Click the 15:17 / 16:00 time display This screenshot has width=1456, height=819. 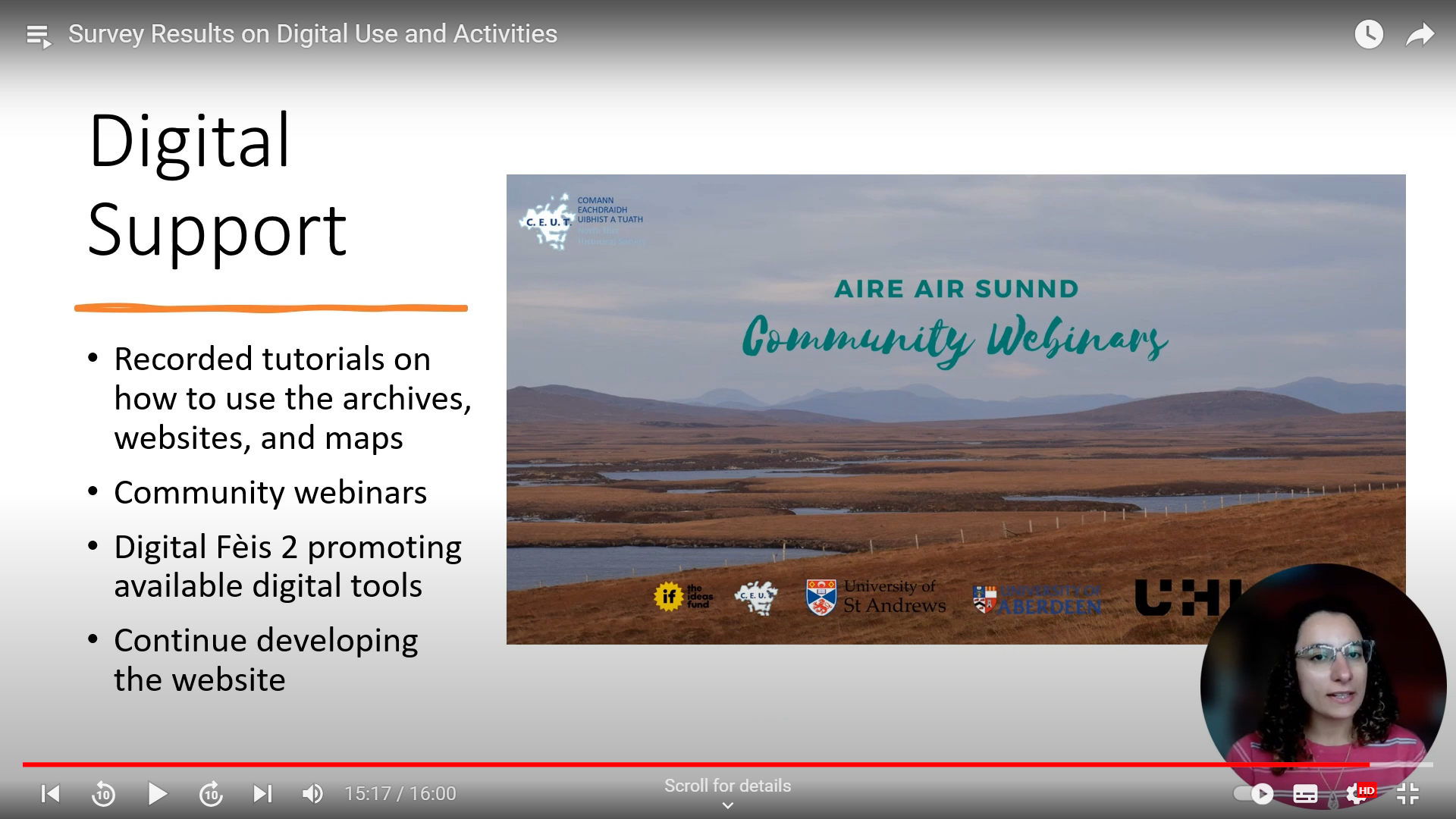pyautogui.click(x=400, y=794)
